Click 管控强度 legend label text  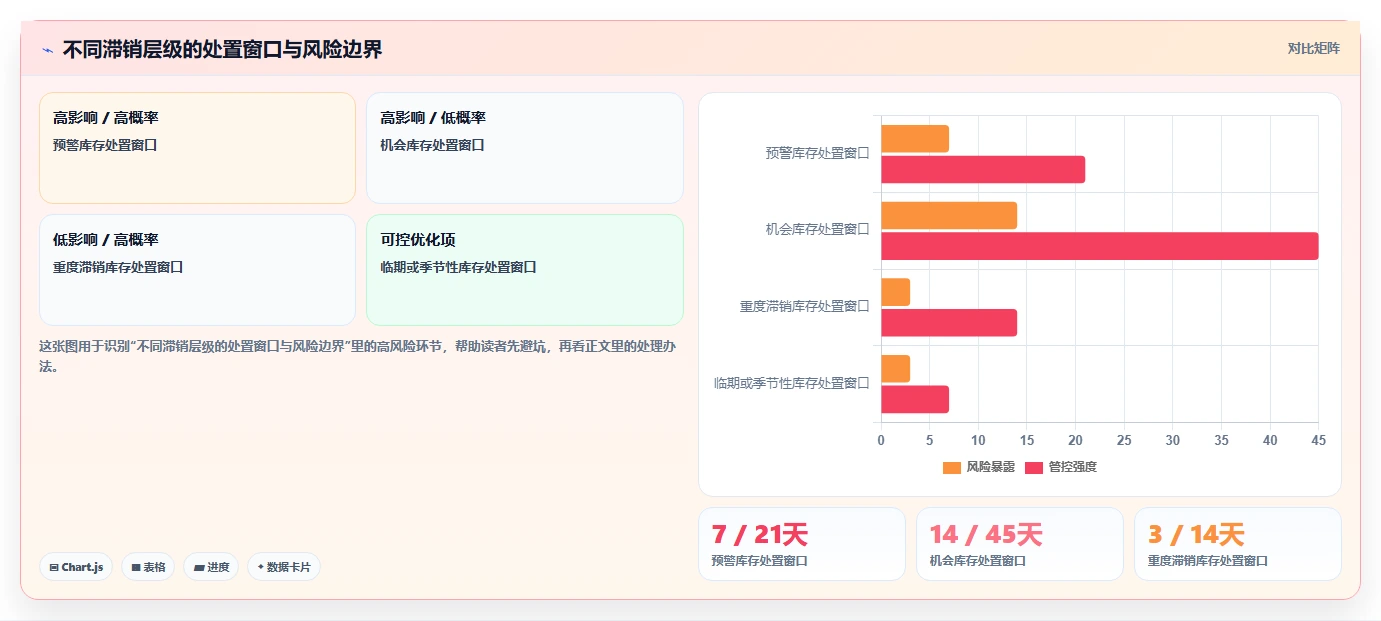point(1072,467)
